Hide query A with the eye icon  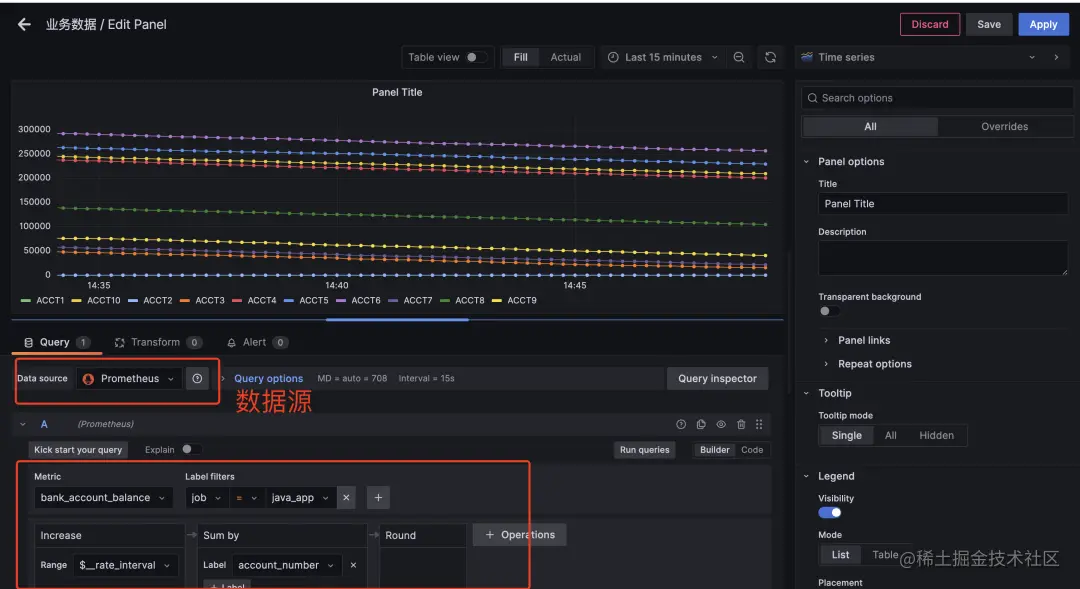(721, 424)
